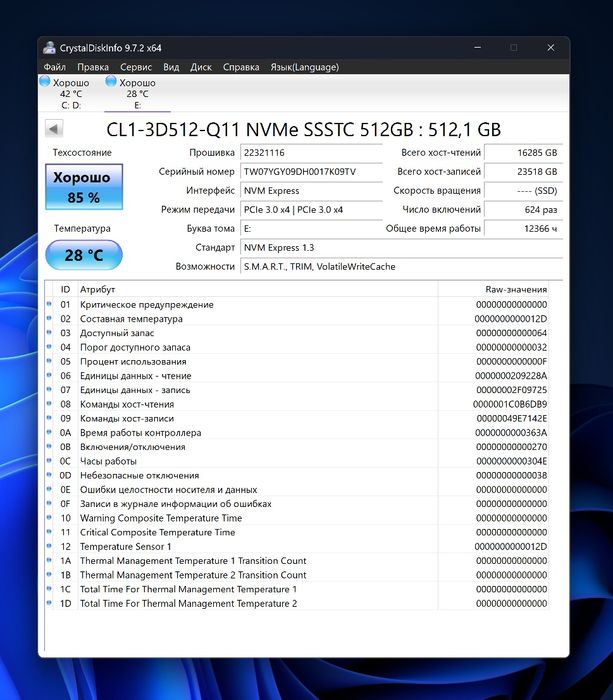Viewport: 613px width, 700px height.
Task: Click the ID column header
Action: tap(65, 289)
